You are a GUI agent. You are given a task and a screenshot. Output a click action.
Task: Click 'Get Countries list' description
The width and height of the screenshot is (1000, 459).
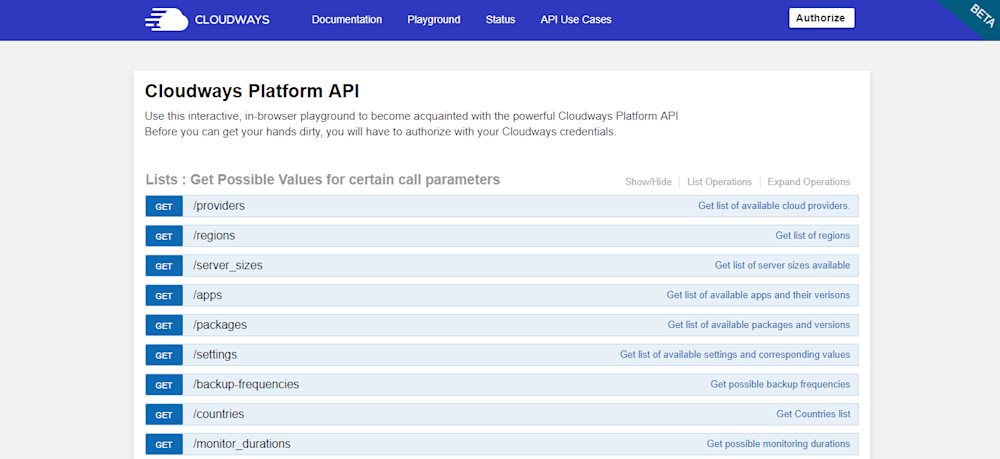tap(813, 414)
